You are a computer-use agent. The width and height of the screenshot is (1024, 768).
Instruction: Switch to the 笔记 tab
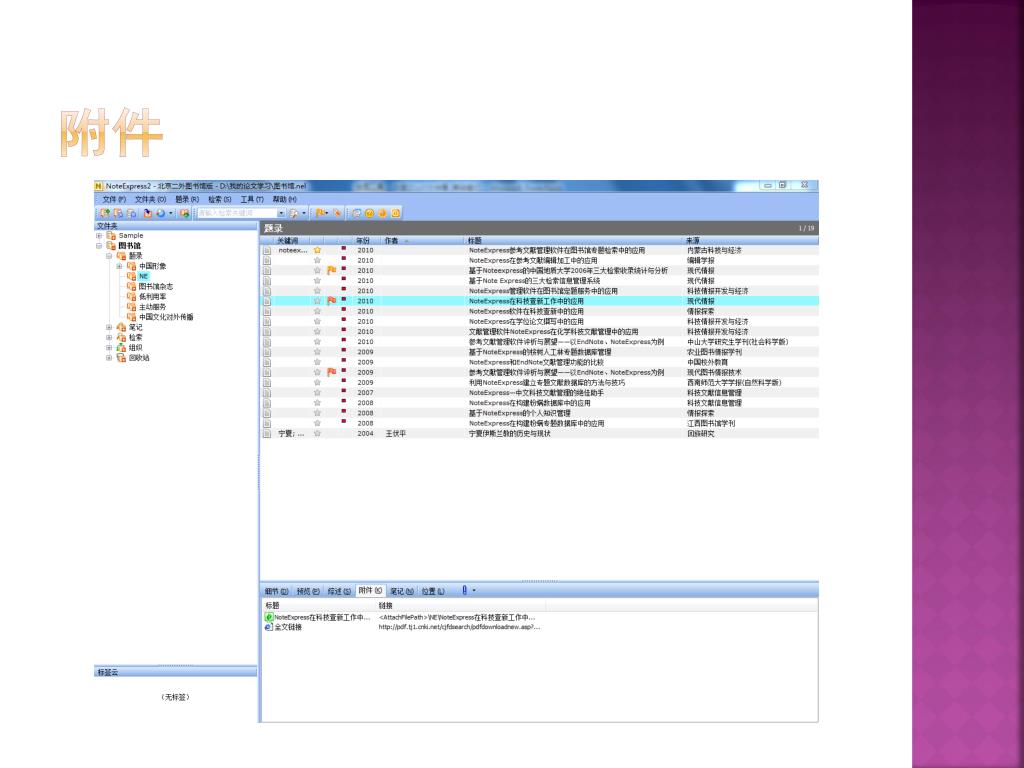(402, 591)
